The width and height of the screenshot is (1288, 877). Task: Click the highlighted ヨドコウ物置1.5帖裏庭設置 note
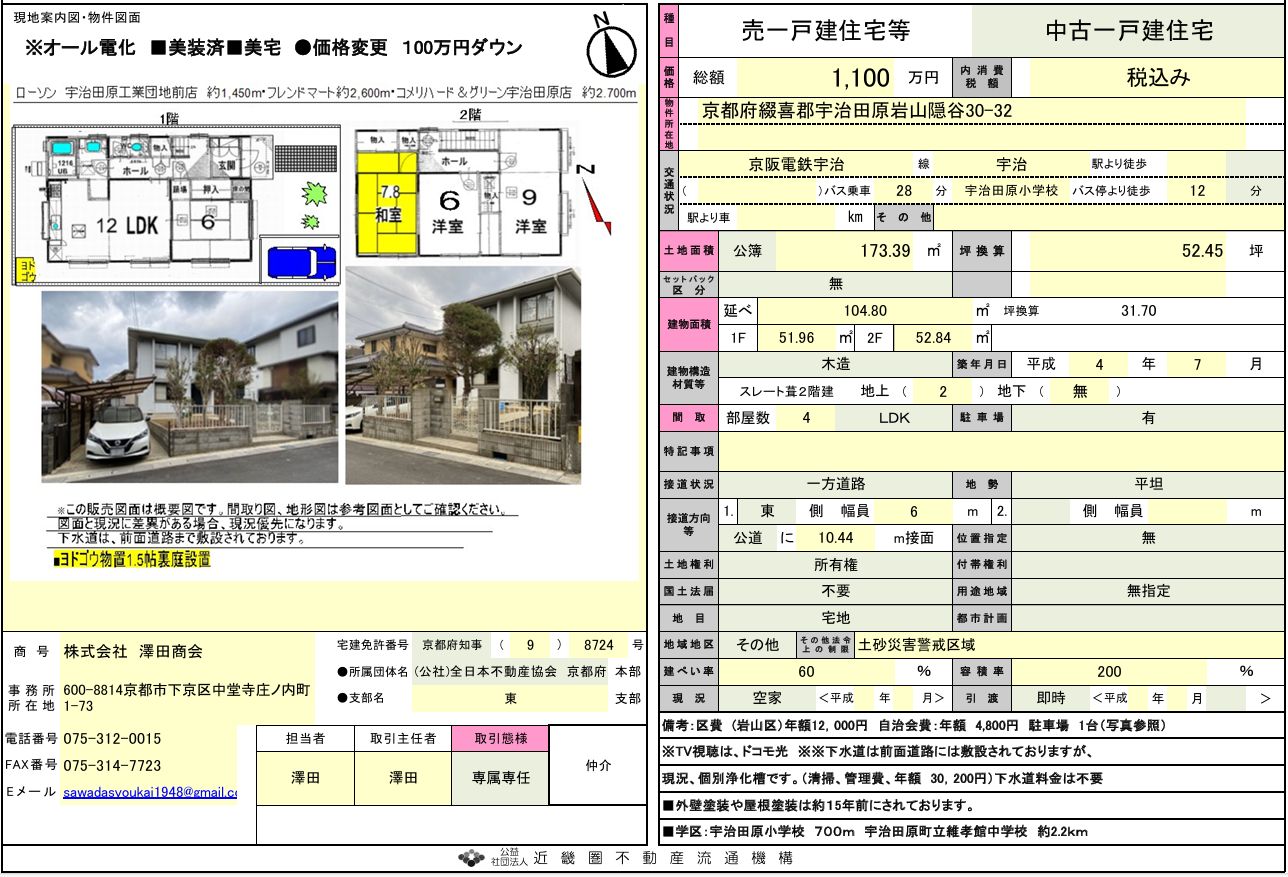131,560
